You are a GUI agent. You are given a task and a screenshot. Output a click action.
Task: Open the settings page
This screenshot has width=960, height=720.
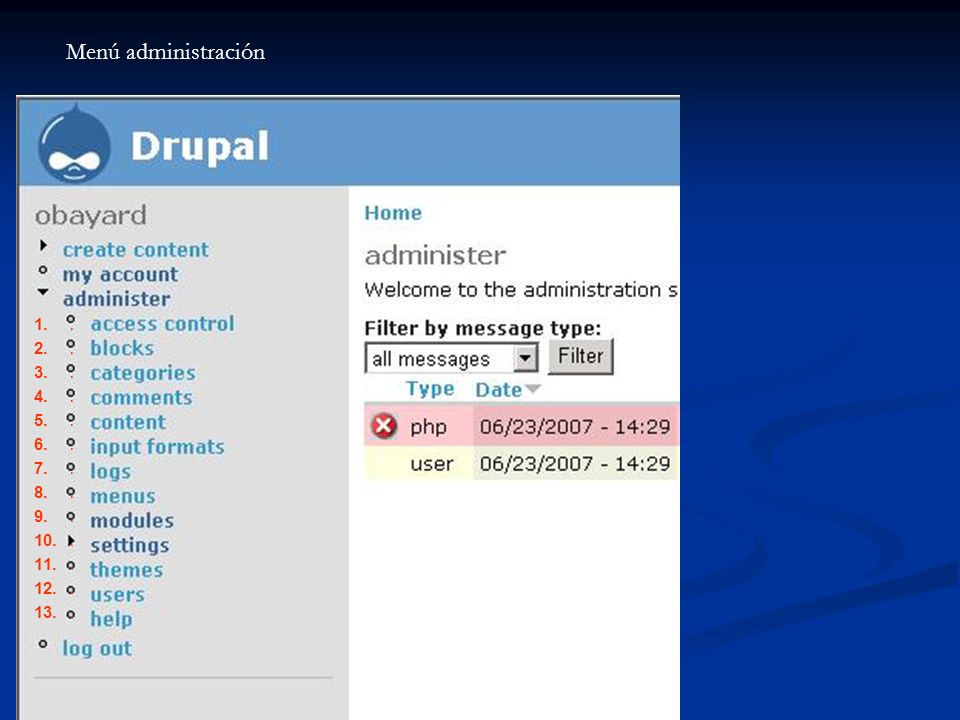click(x=129, y=546)
